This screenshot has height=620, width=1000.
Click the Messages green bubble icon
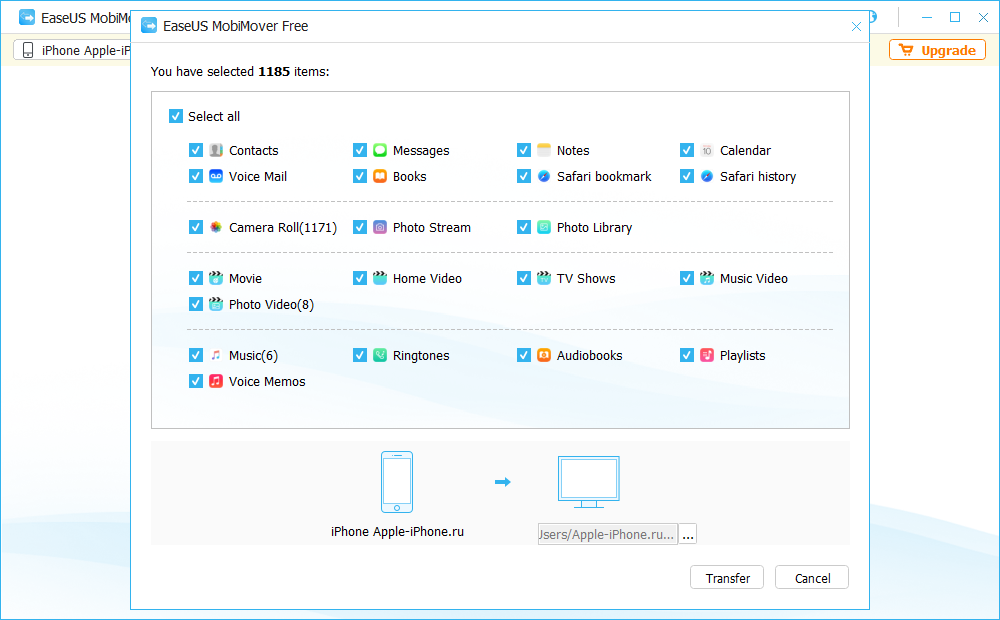[x=380, y=151]
